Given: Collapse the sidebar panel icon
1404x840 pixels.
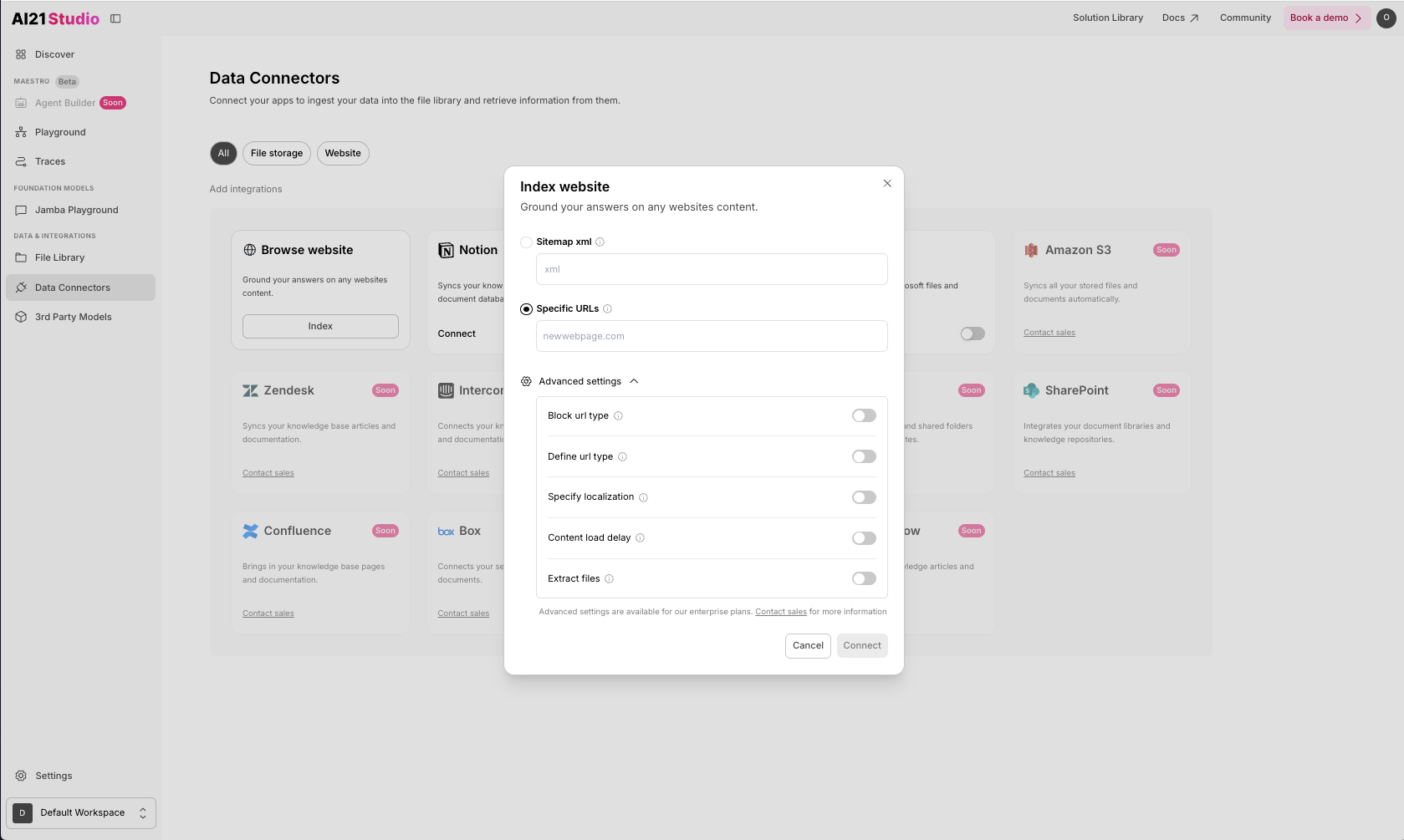Looking at the screenshot, I should point(115,18).
